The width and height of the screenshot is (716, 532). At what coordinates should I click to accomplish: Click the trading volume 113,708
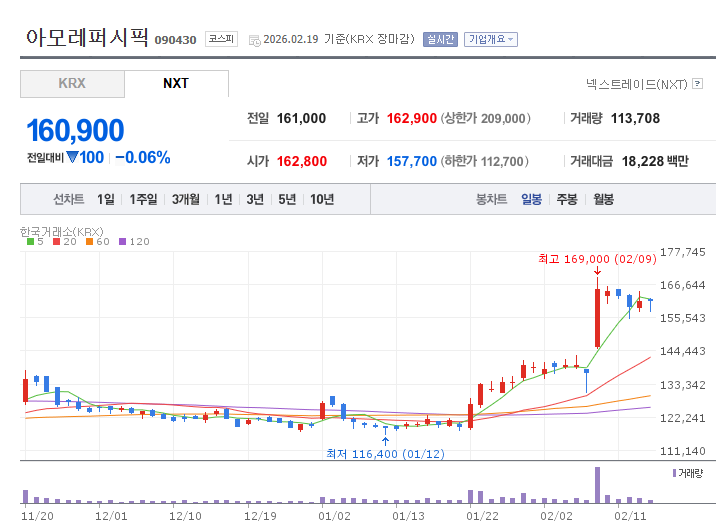(635, 119)
